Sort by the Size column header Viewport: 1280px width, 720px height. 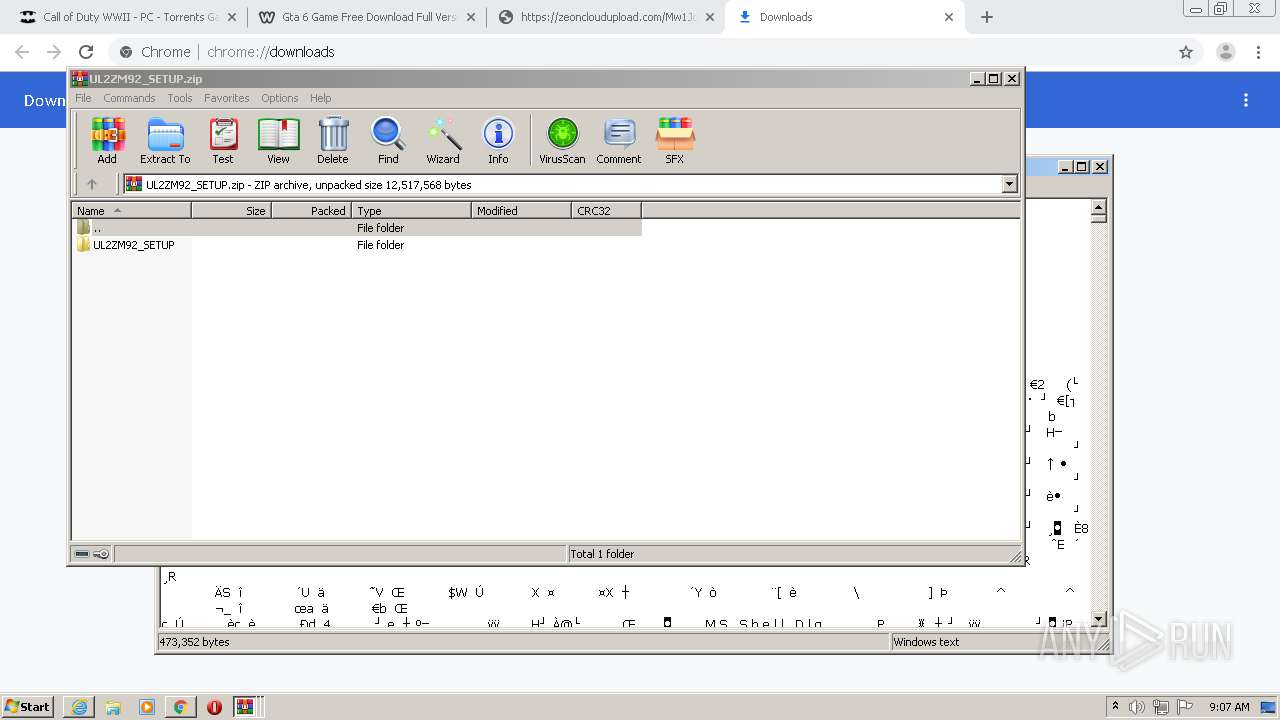point(231,210)
